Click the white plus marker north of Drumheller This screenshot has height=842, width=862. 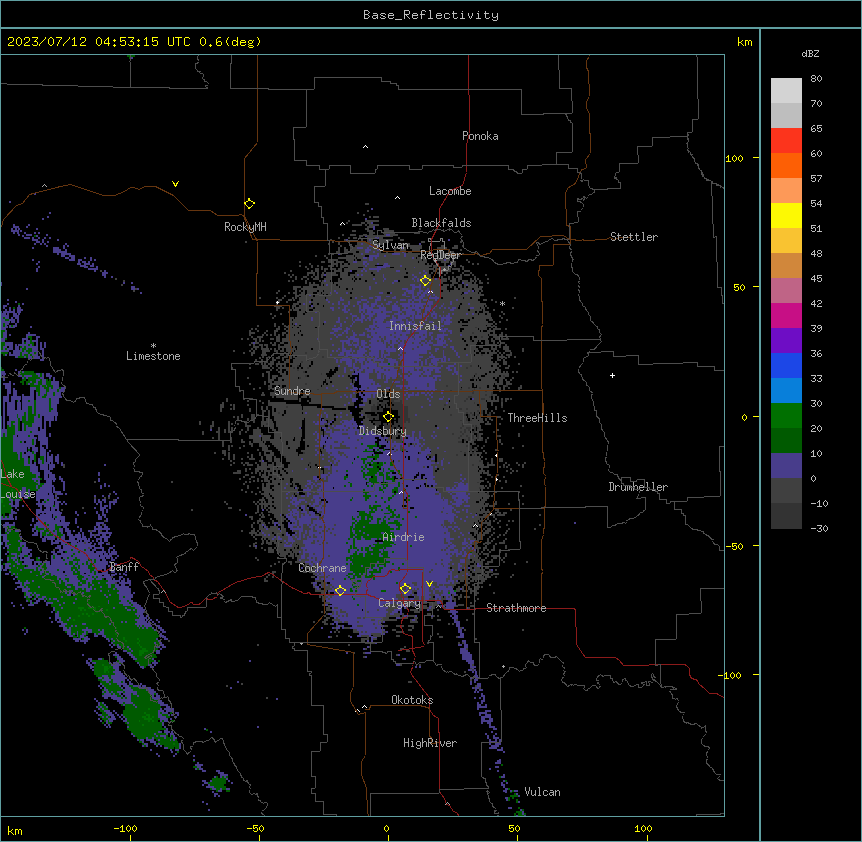click(612, 375)
